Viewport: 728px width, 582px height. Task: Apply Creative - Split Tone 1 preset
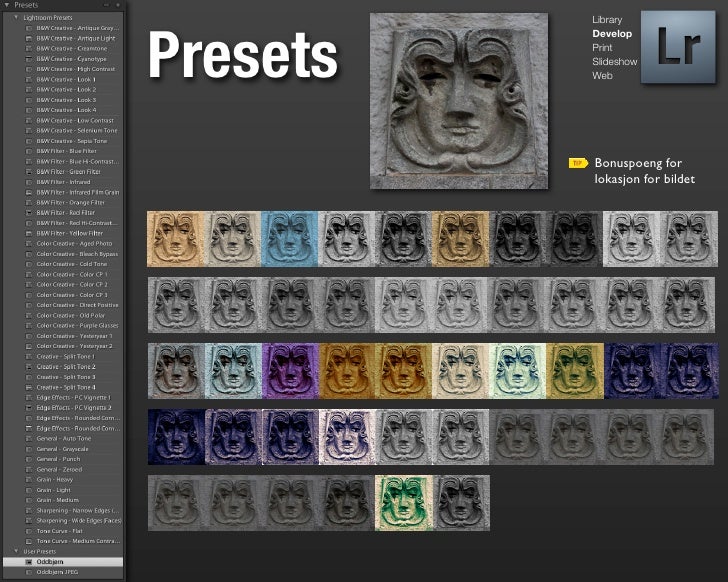click(65, 356)
